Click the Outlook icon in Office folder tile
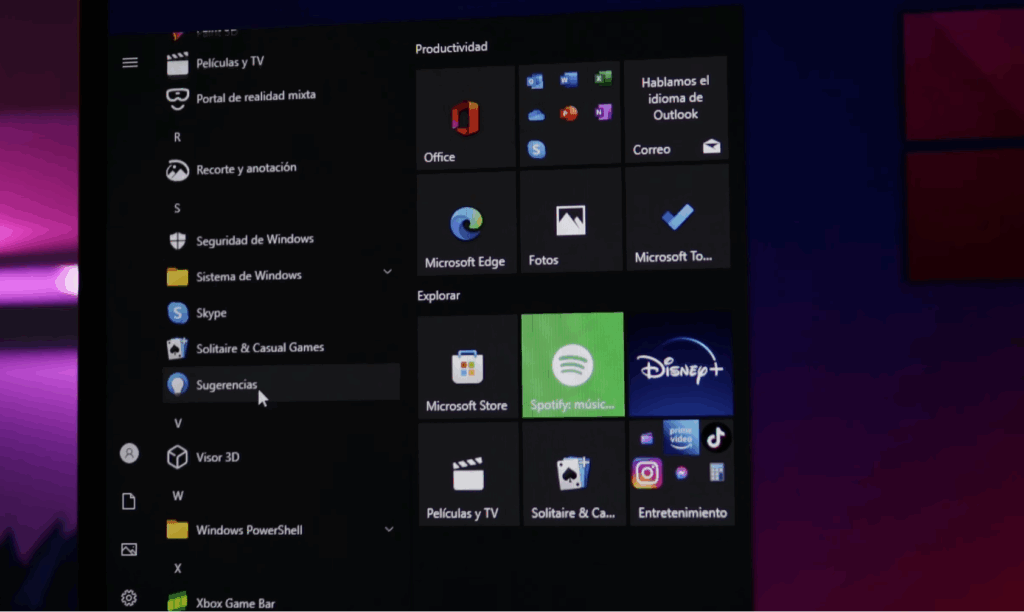This screenshot has height=612, width=1024. [x=535, y=82]
